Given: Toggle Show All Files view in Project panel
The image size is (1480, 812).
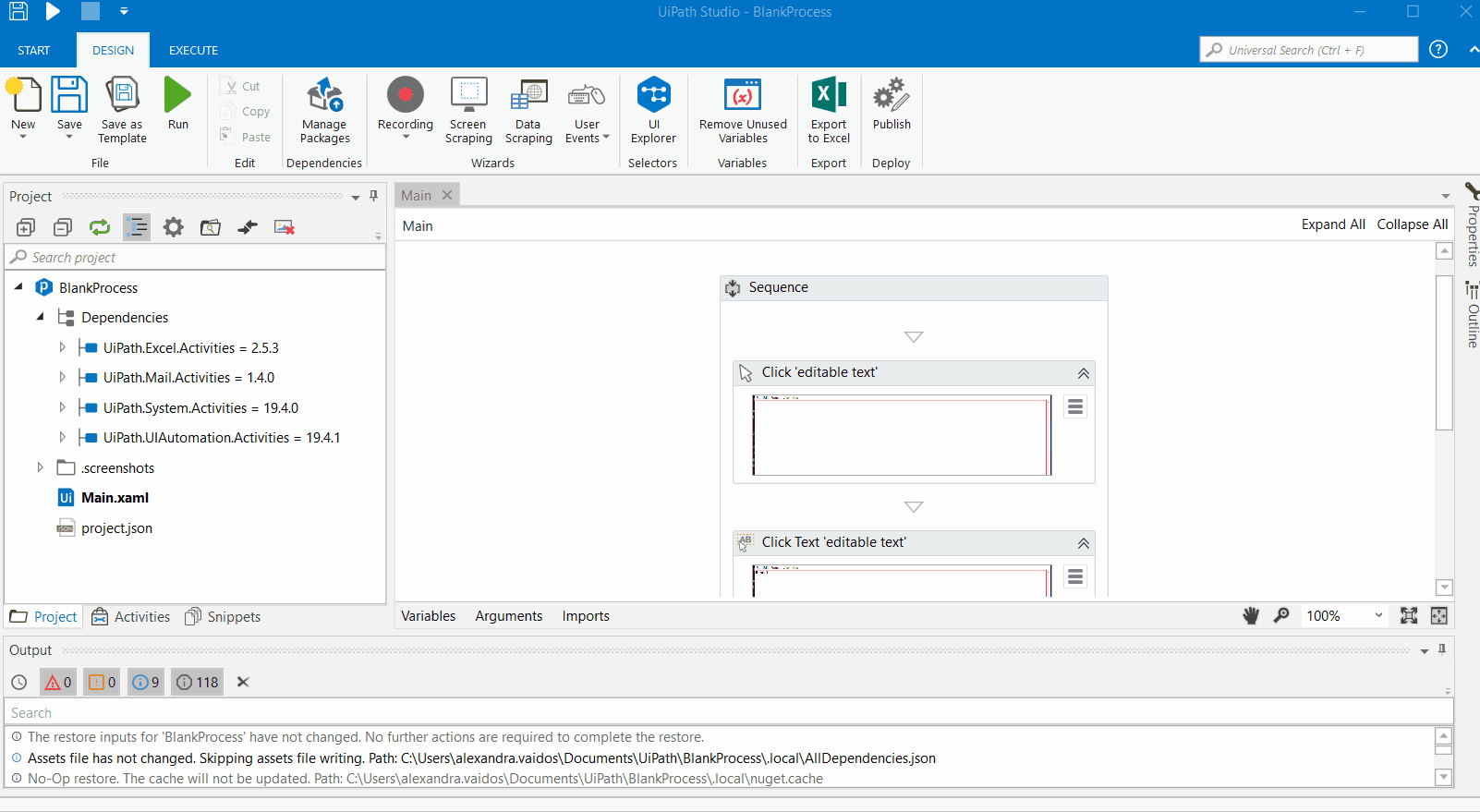Looking at the screenshot, I should [137, 227].
